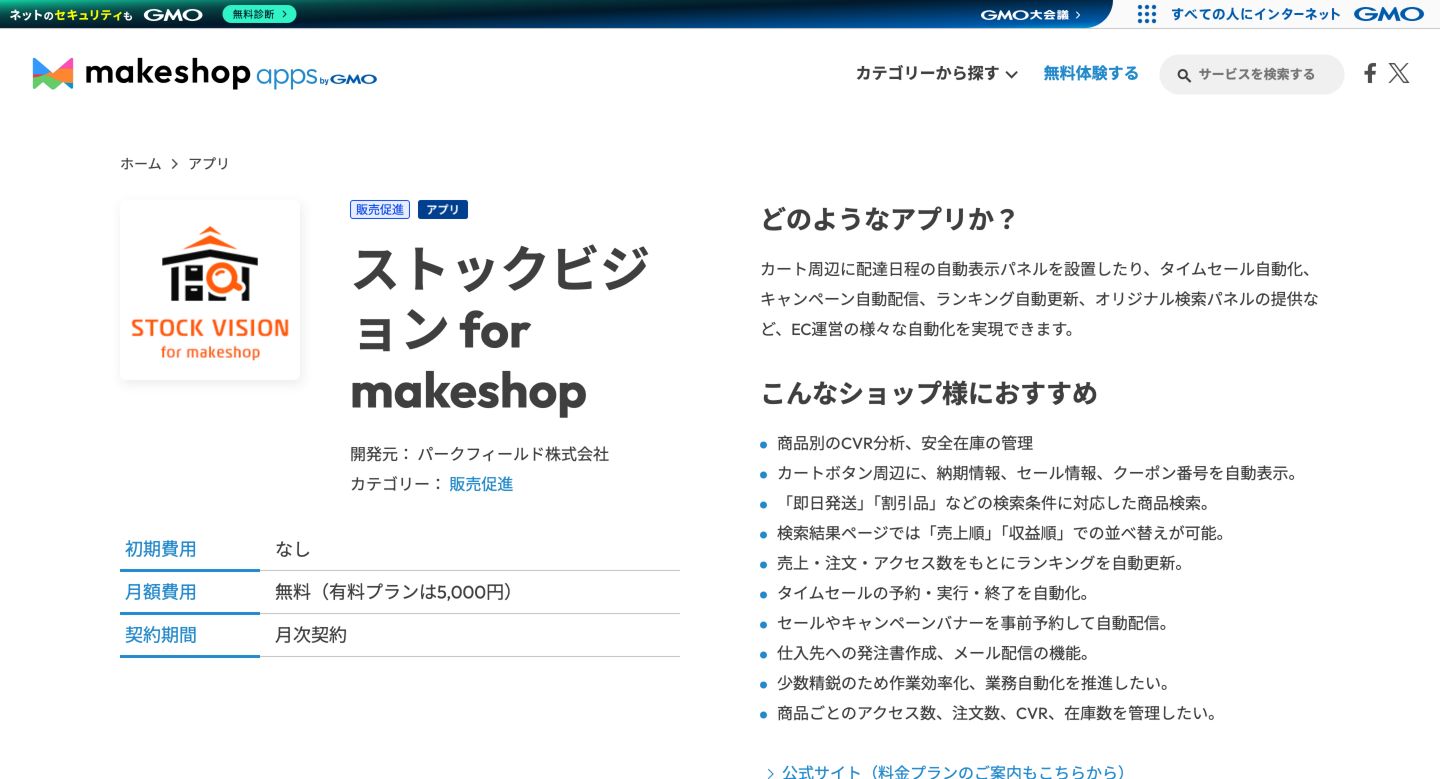Open the 販売促進 category link

481,484
